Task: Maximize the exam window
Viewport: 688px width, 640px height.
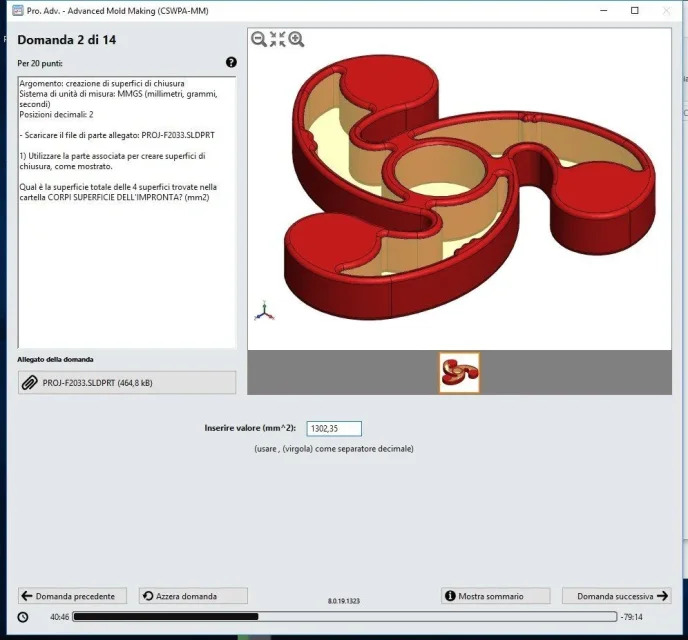Action: [634, 11]
